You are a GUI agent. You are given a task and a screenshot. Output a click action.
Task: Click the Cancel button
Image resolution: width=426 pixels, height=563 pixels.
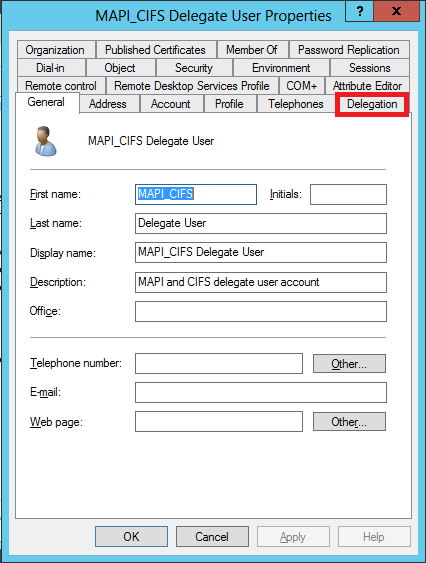coord(212,536)
